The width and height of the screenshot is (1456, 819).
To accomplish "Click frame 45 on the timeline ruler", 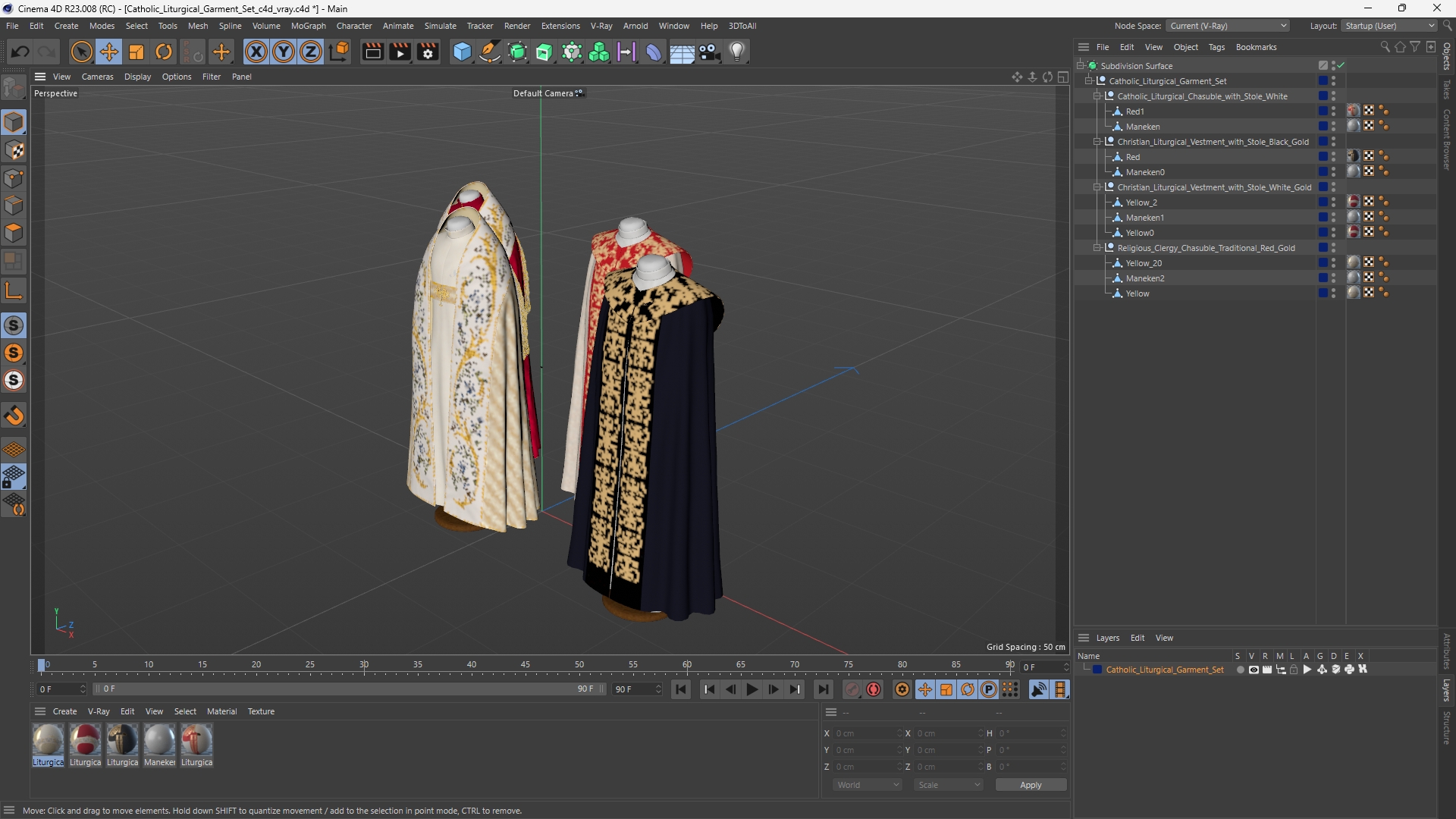I will tap(526, 665).
